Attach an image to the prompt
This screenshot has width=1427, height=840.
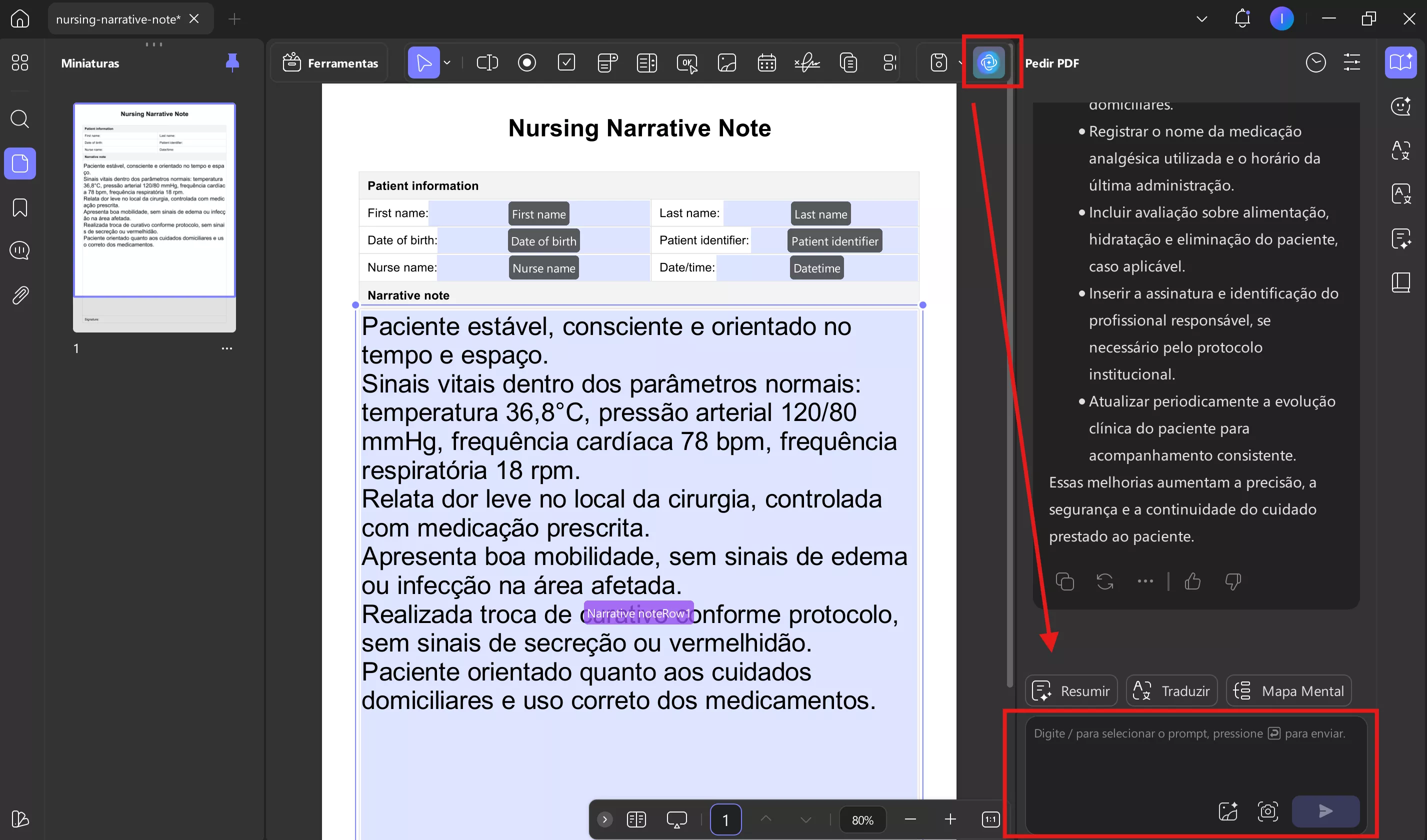[1227, 811]
